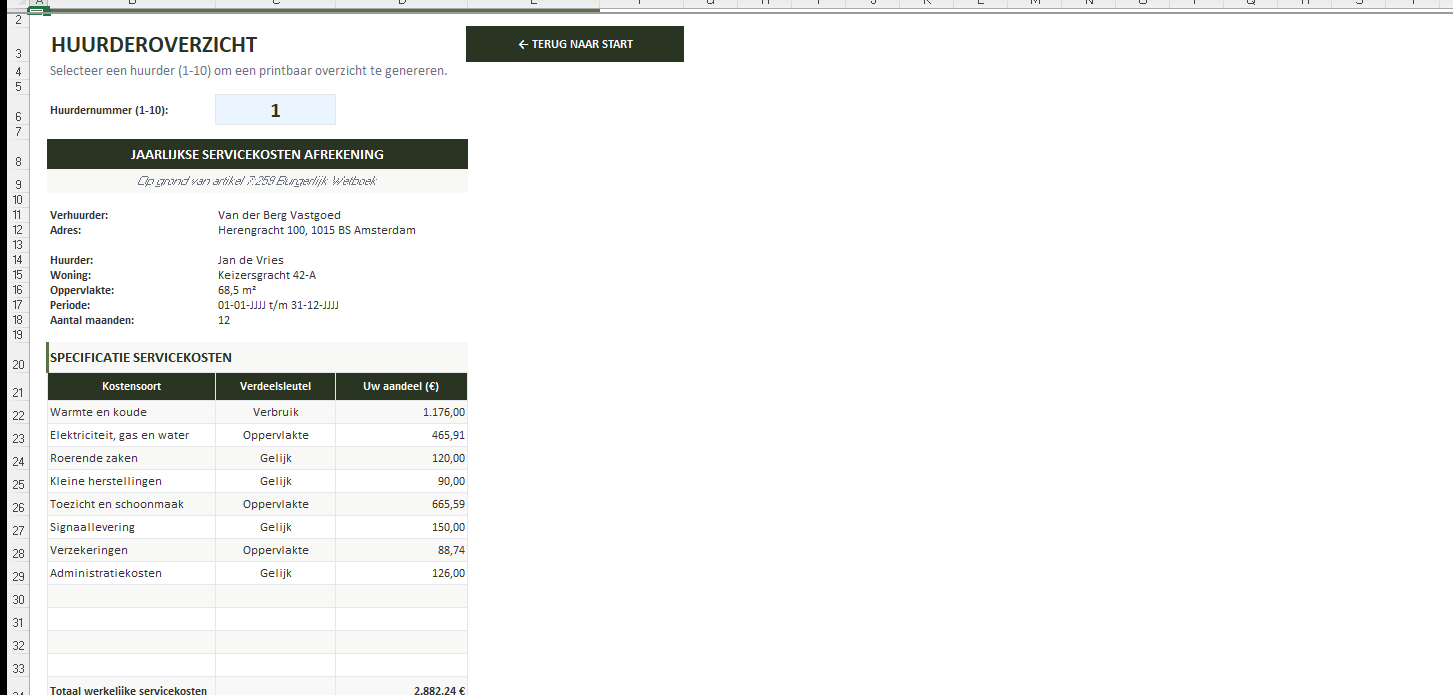1453x695 pixels.
Task: Click the amount 465,91 cell
Action: point(401,435)
